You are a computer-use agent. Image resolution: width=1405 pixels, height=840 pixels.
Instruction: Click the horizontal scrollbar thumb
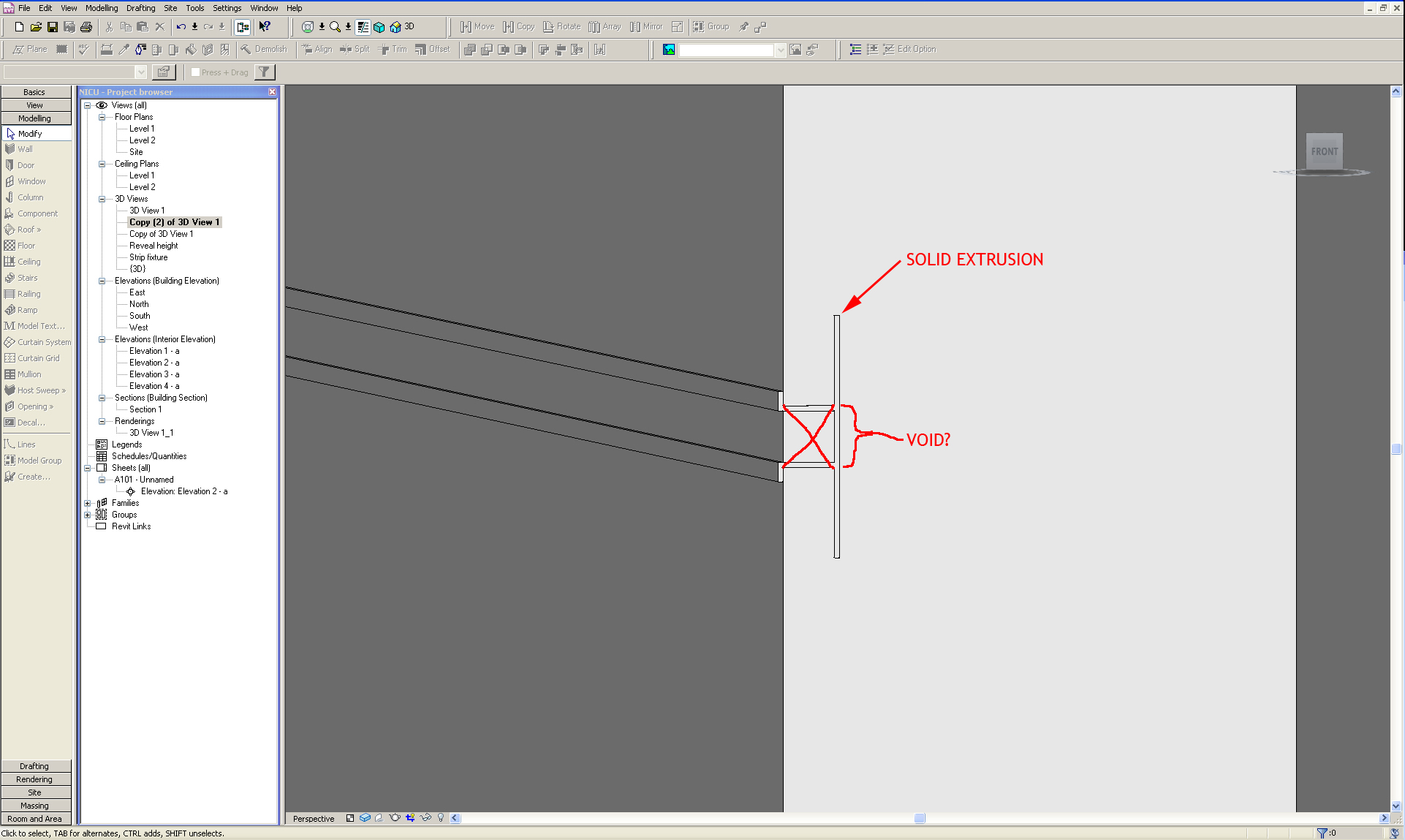920,818
